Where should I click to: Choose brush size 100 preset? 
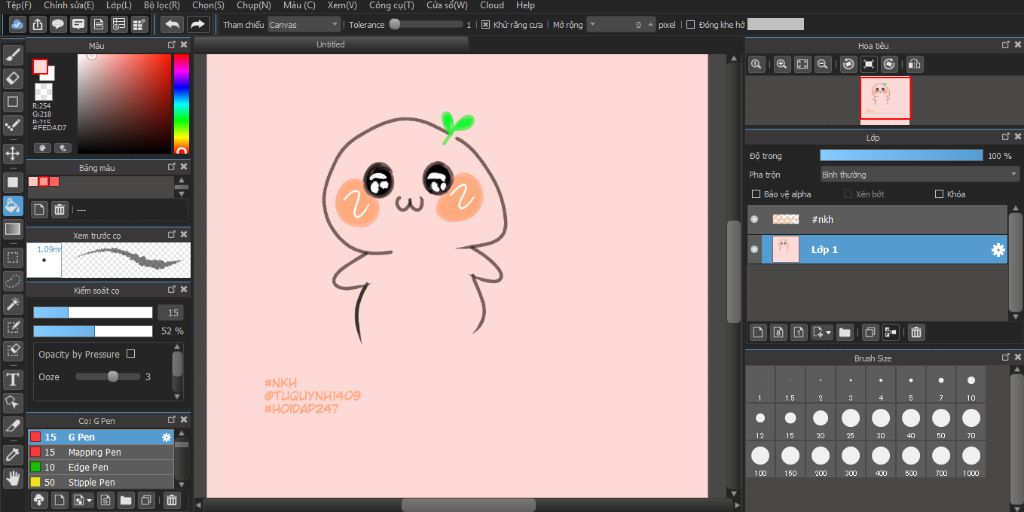tap(760, 459)
